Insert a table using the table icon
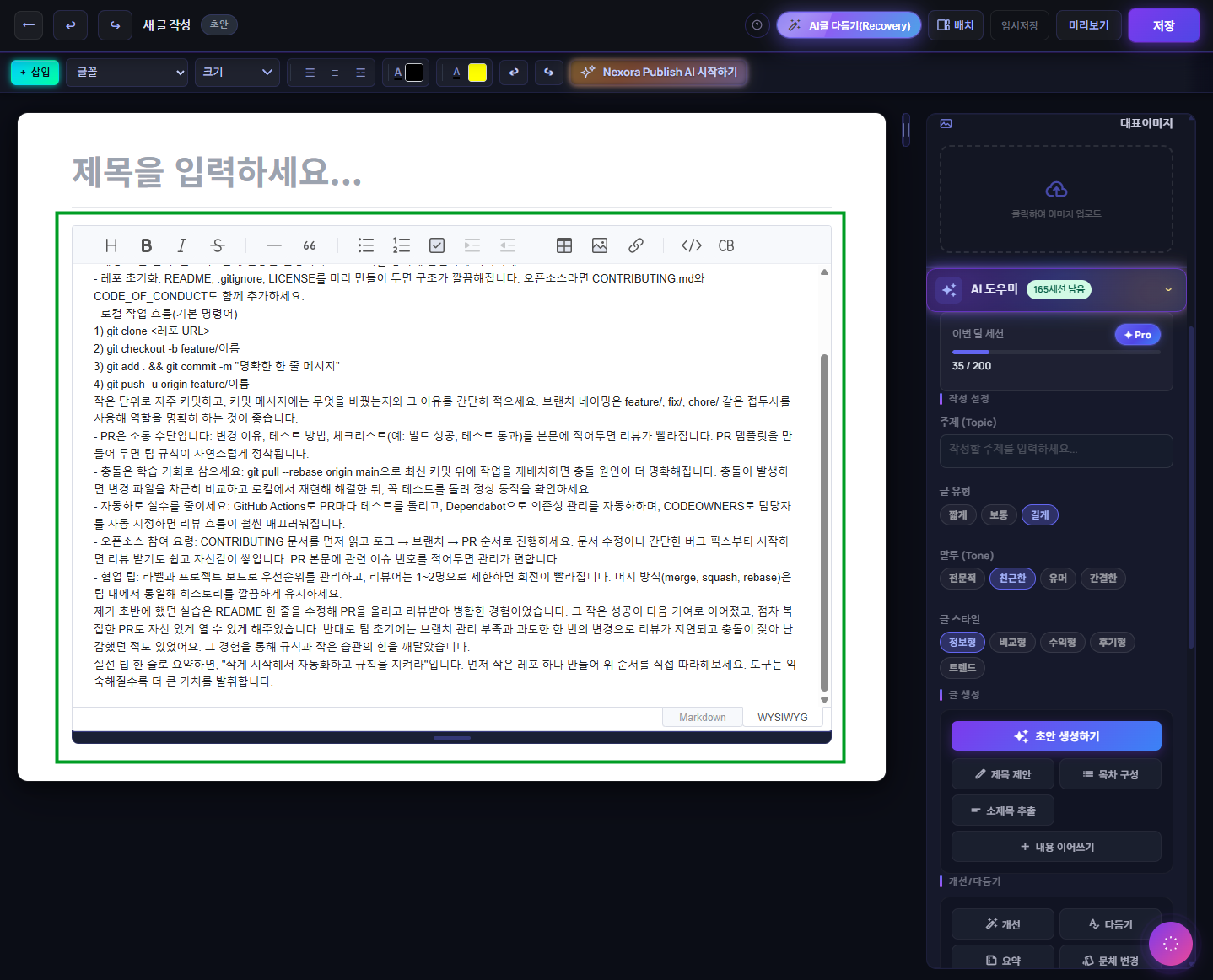The height and width of the screenshot is (980, 1213). (x=564, y=245)
